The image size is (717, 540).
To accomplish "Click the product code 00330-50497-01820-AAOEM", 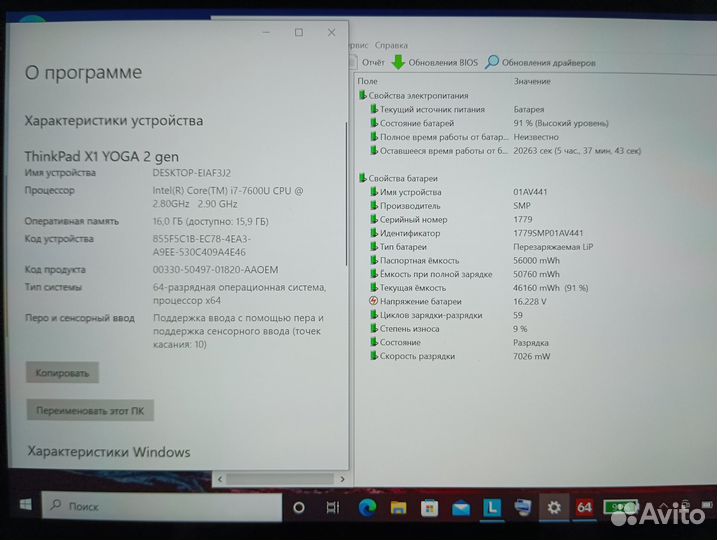I will (x=215, y=270).
